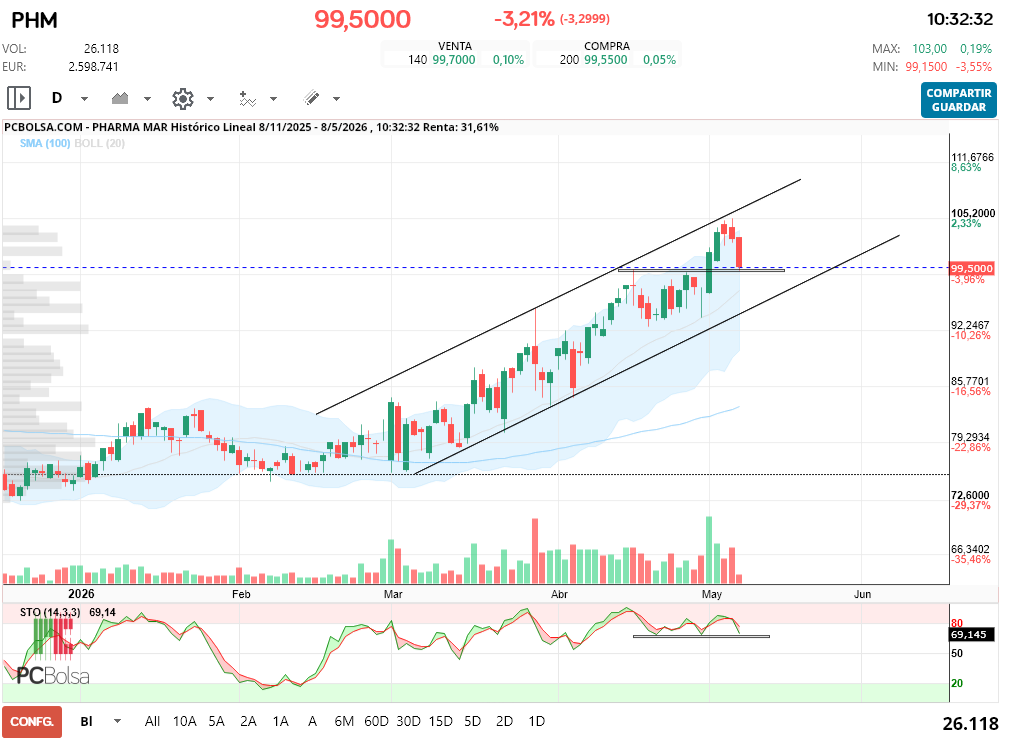Click the 111,6766 price axis label
The height and width of the screenshot is (743, 1012).
[x=973, y=158]
